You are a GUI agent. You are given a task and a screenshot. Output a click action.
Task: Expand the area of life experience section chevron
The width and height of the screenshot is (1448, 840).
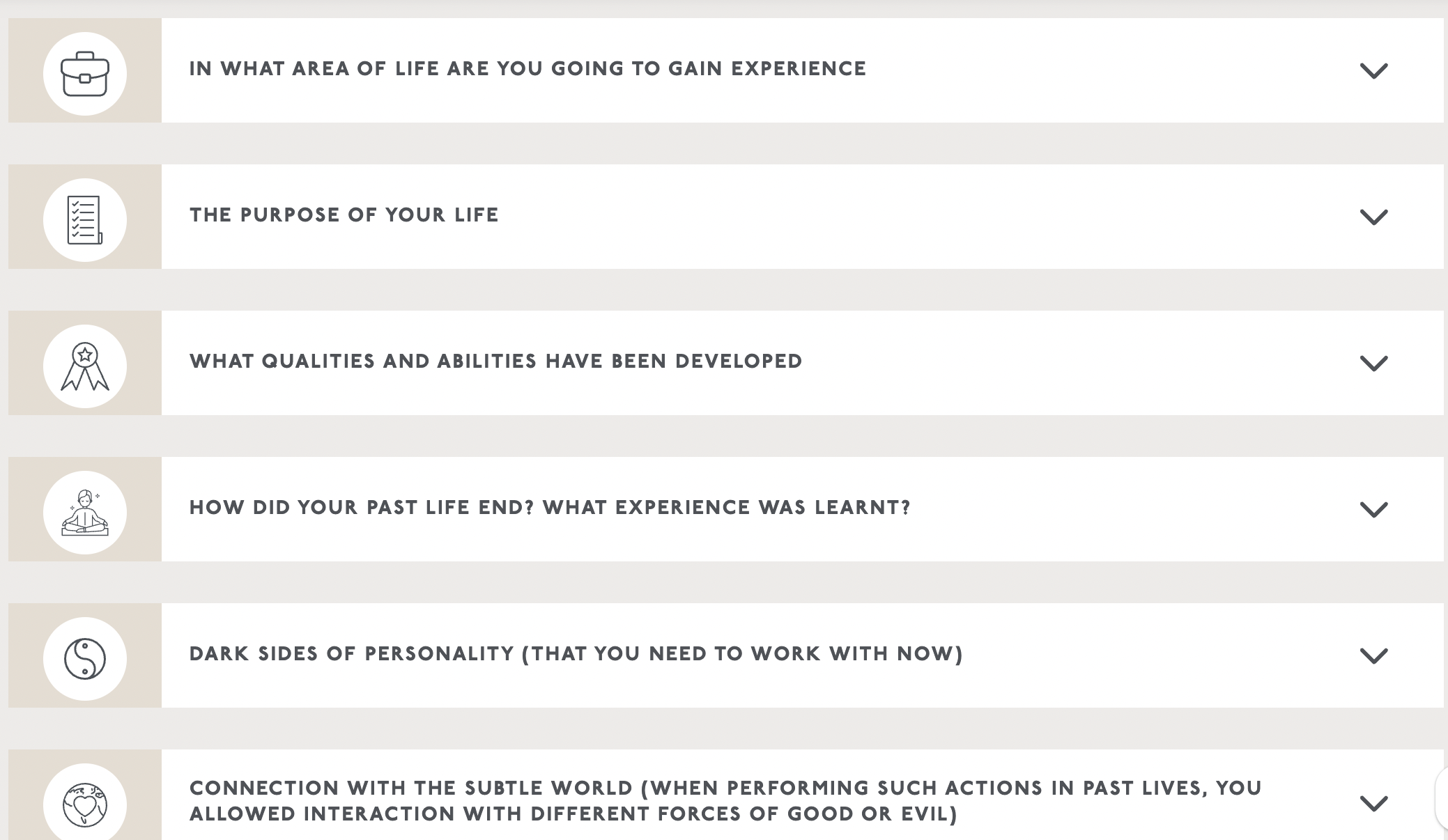1373,71
